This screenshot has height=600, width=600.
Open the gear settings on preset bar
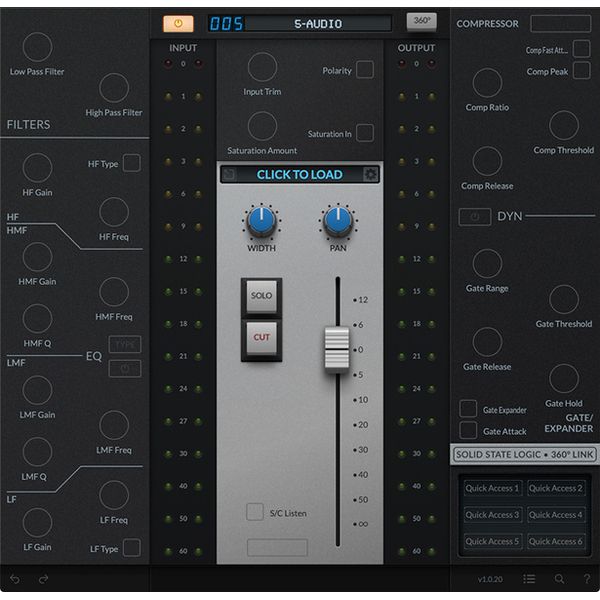click(370, 174)
